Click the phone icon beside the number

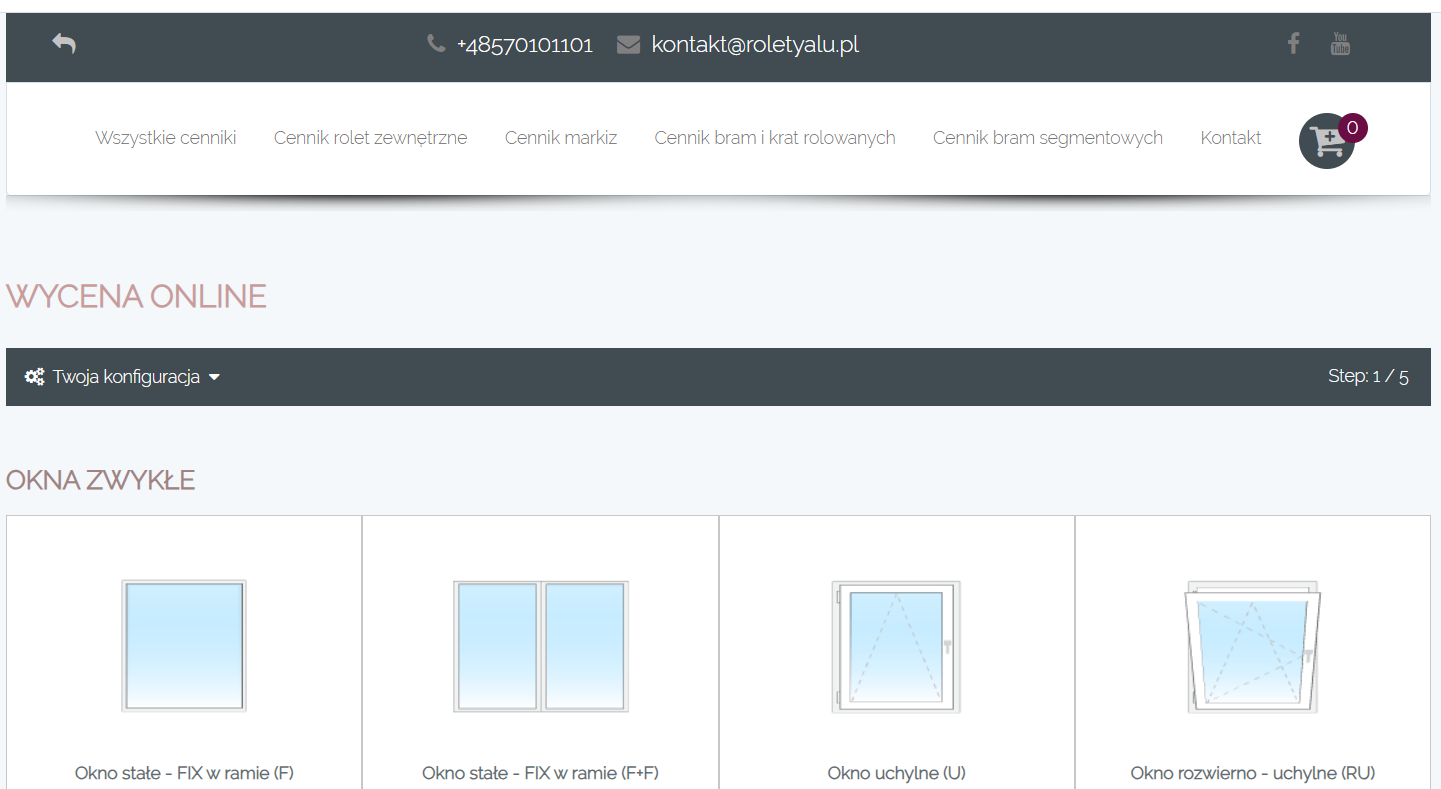pyautogui.click(x=436, y=45)
